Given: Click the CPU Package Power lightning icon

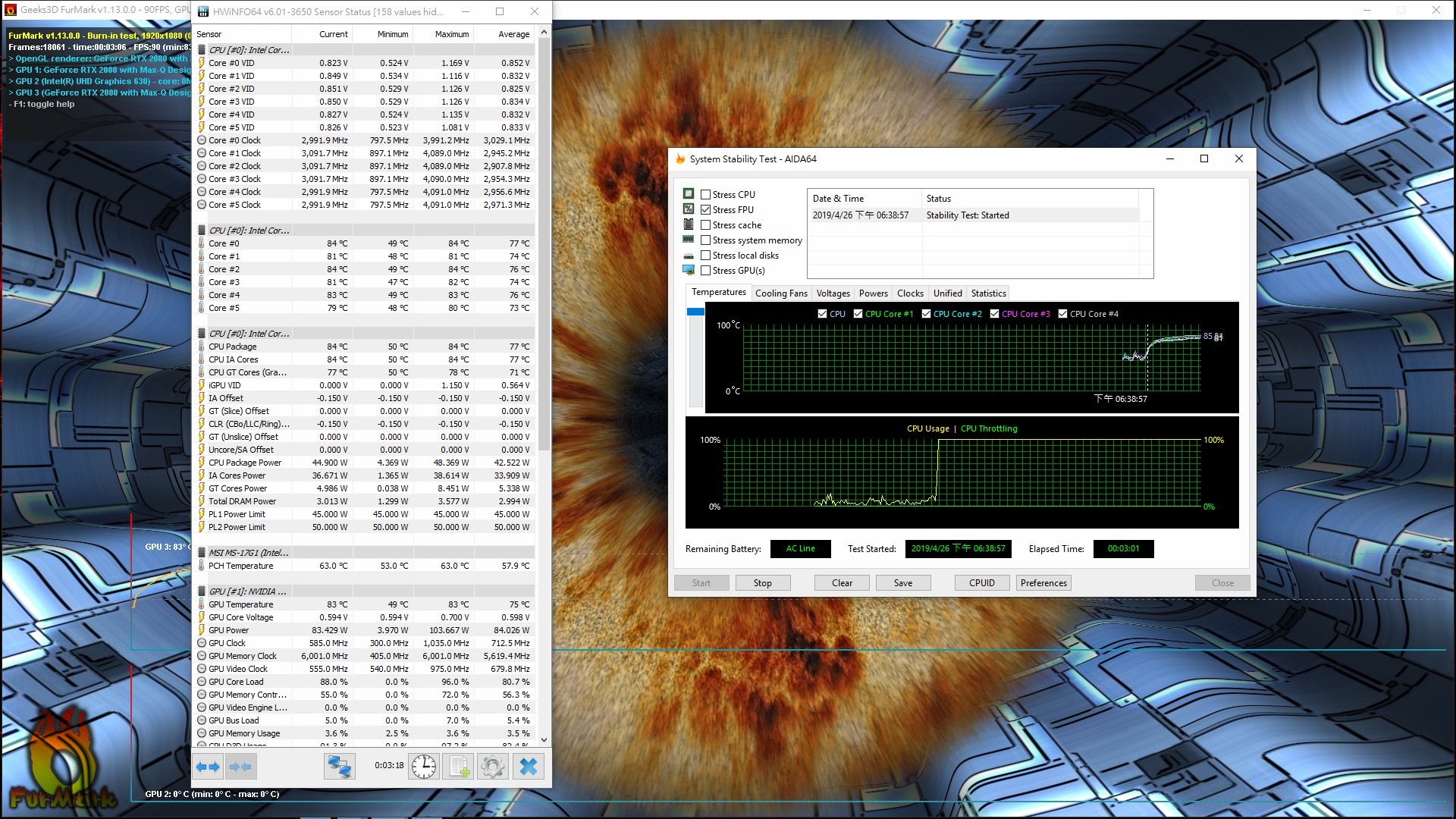Looking at the screenshot, I should [202, 463].
